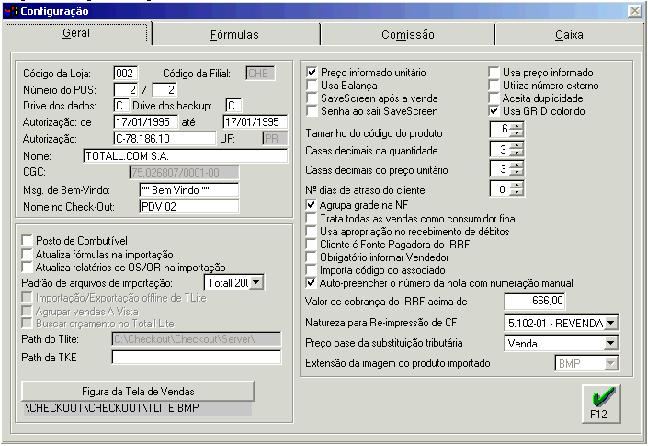Enable Obrigatório informar Vendedor
The height and width of the screenshot is (446, 648).
click(310, 257)
